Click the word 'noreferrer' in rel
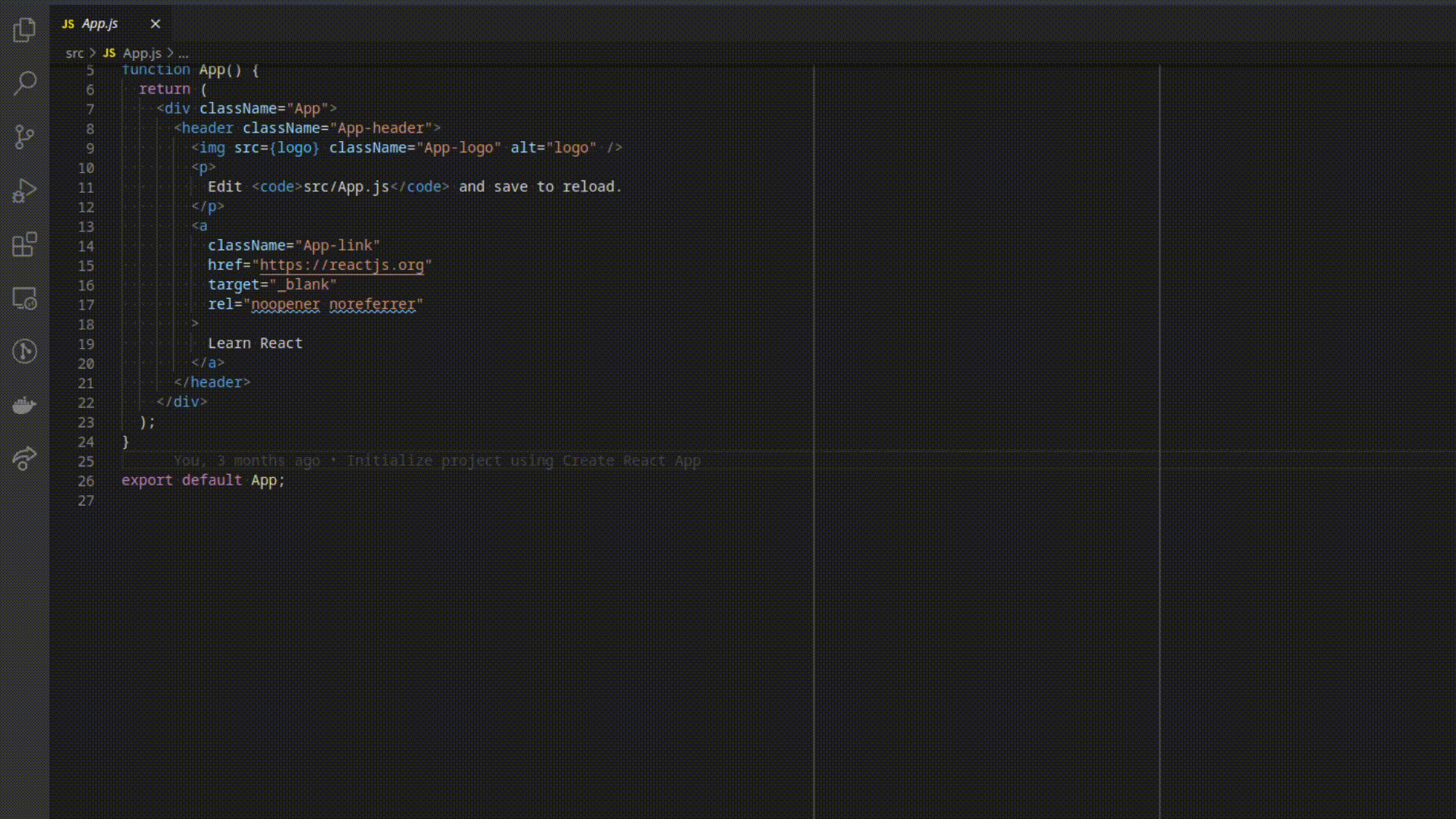1456x819 pixels. [x=372, y=305]
